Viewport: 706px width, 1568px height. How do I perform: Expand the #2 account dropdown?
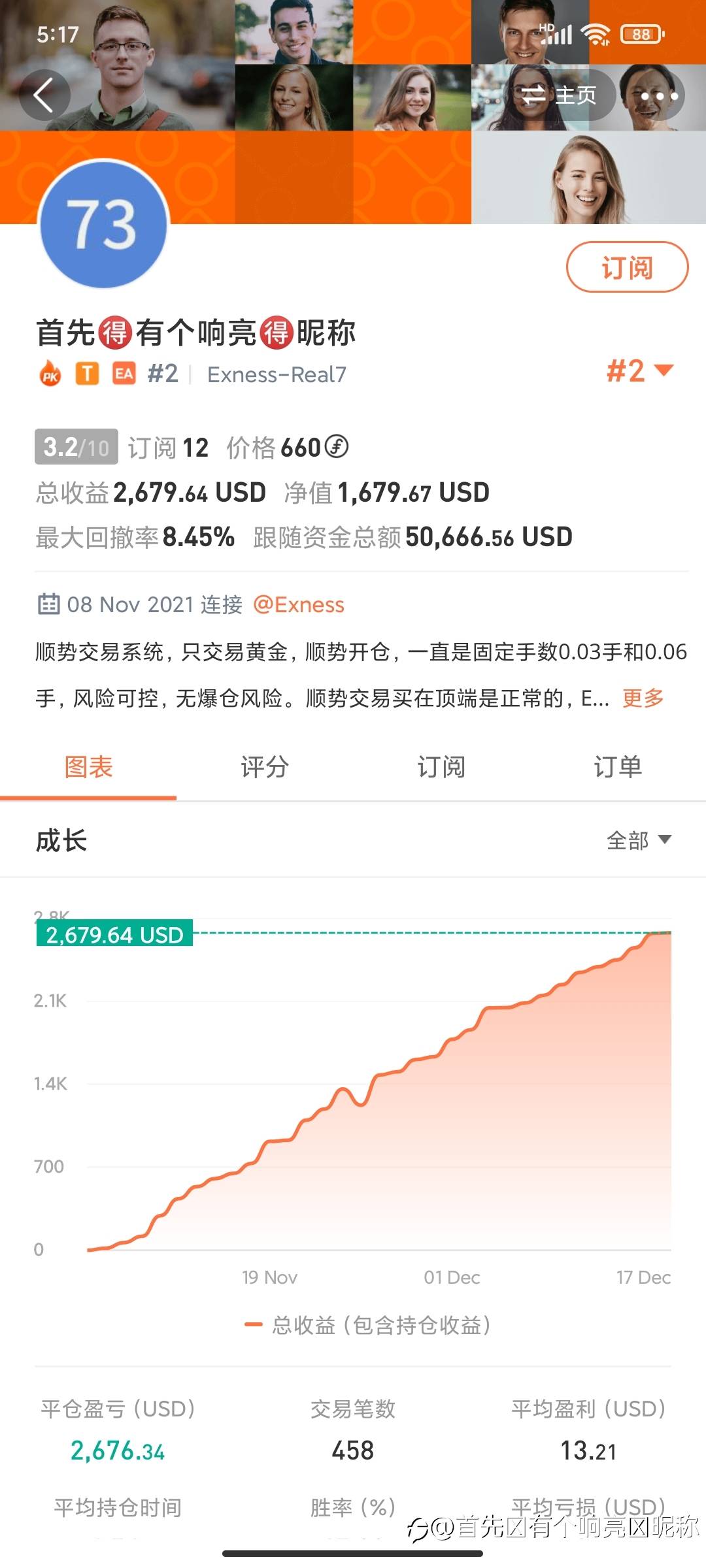[639, 371]
